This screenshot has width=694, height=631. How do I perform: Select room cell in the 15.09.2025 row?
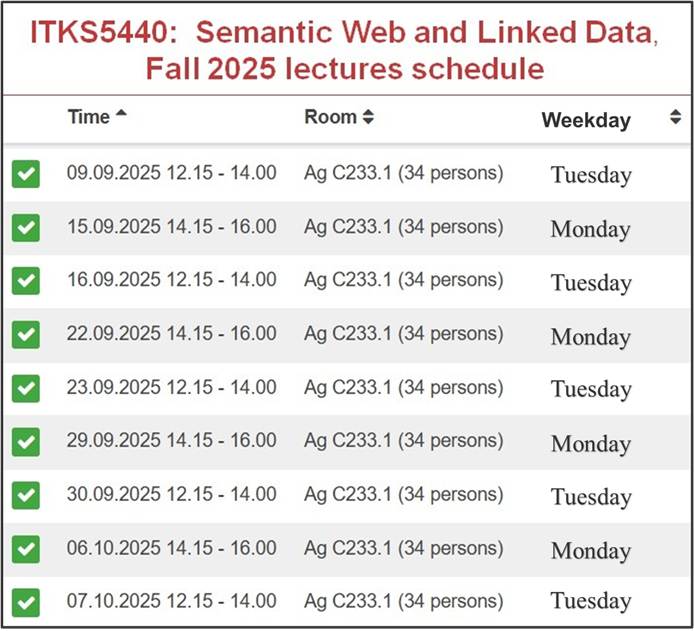click(x=404, y=227)
